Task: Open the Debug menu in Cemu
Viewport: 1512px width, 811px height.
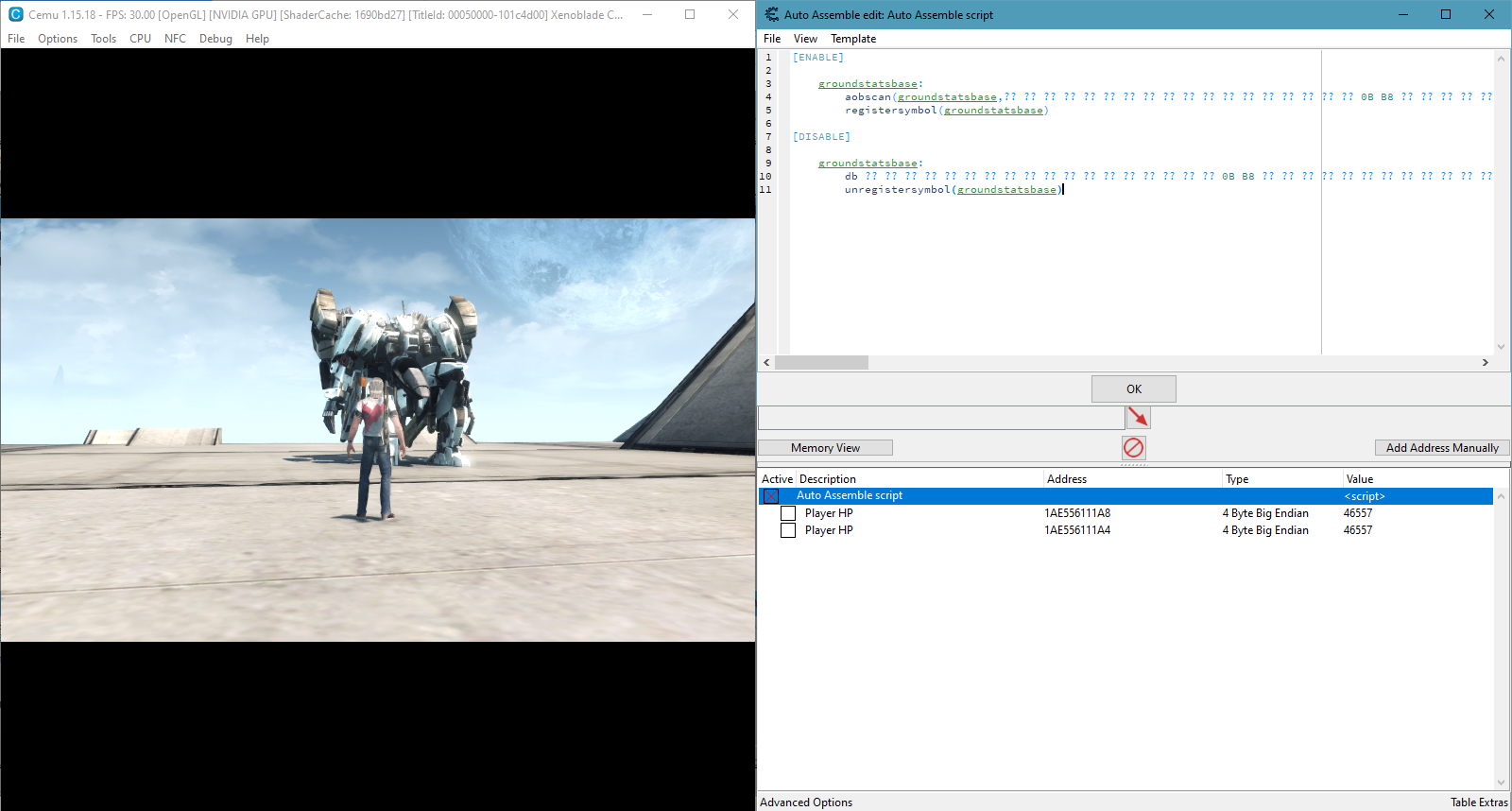Action: [215, 39]
